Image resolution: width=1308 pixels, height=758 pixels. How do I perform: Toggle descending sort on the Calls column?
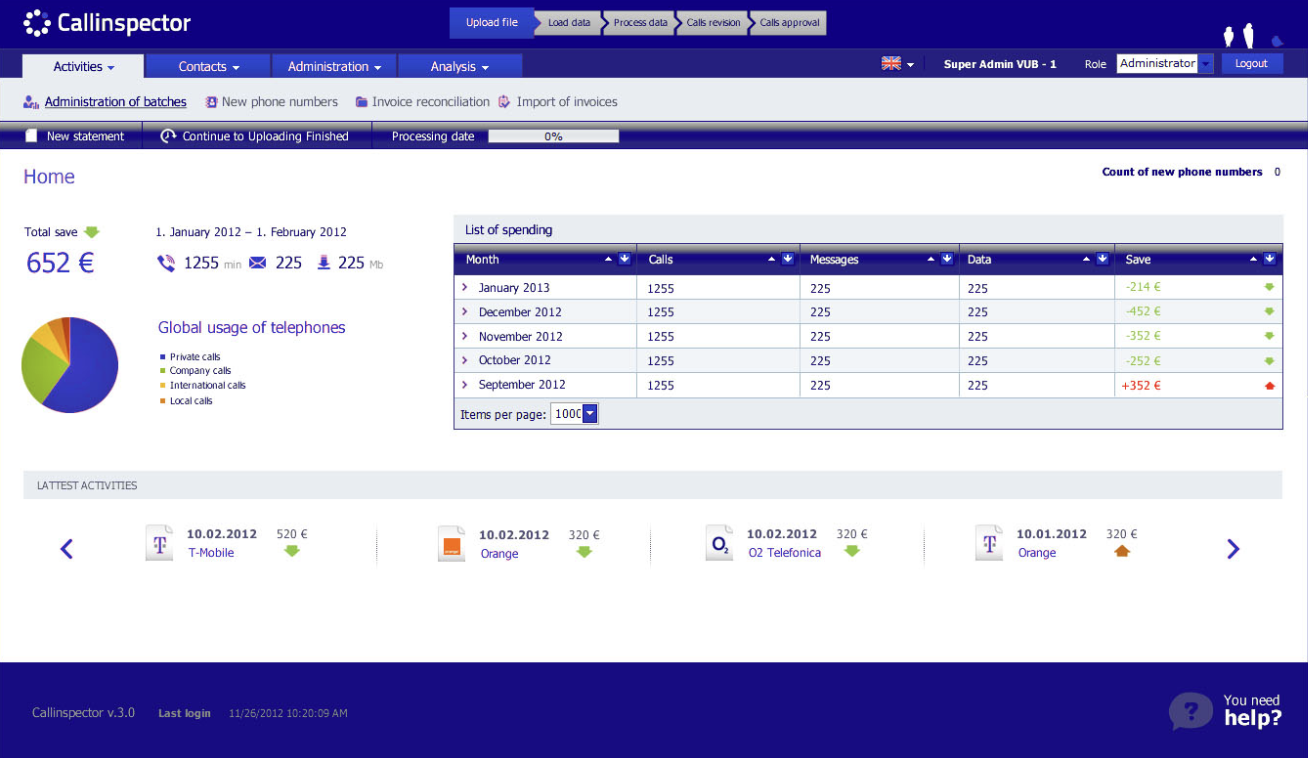tap(788, 259)
